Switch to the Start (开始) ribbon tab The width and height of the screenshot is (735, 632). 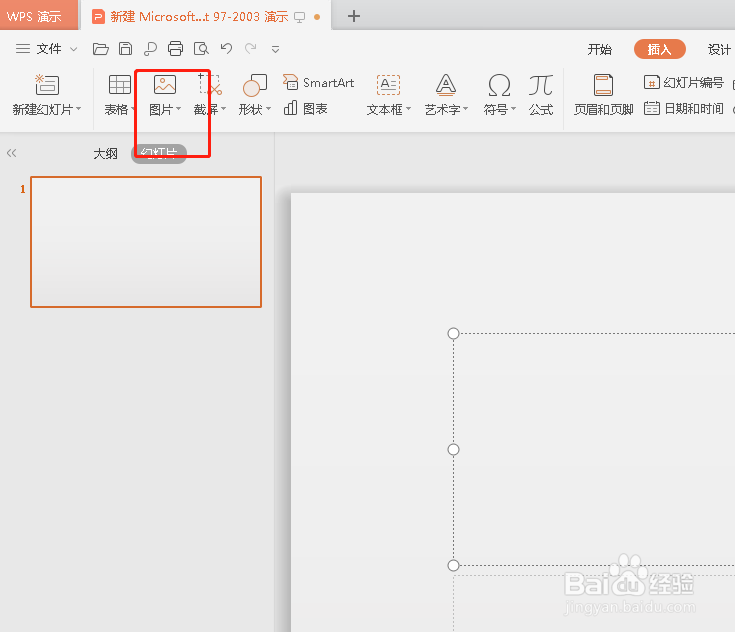[600, 49]
